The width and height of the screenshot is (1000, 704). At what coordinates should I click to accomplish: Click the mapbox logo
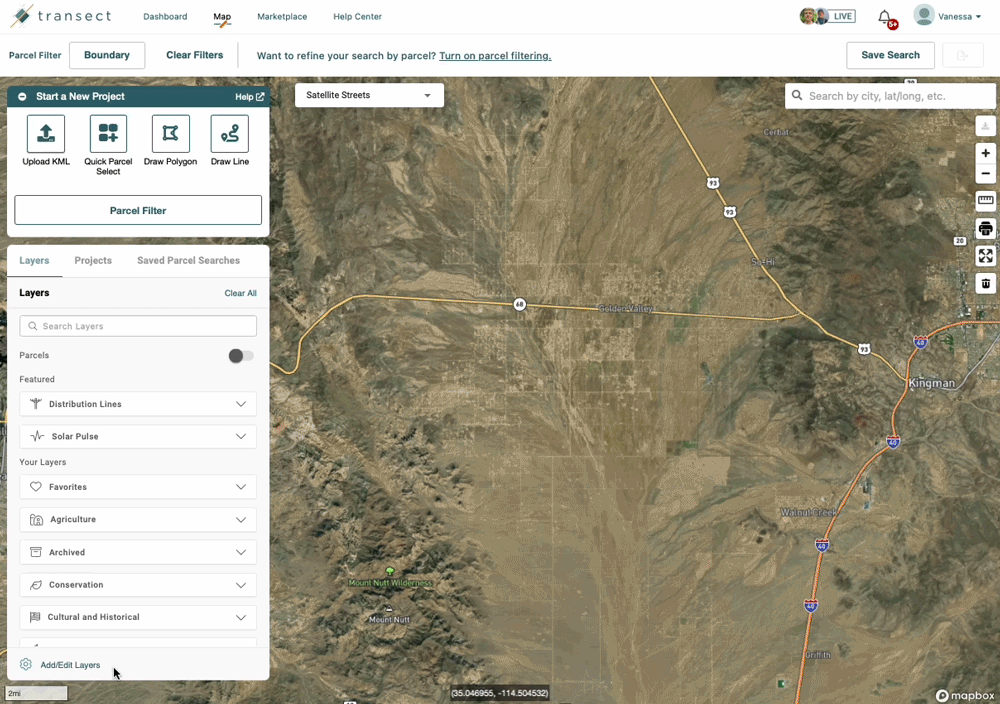click(965, 696)
